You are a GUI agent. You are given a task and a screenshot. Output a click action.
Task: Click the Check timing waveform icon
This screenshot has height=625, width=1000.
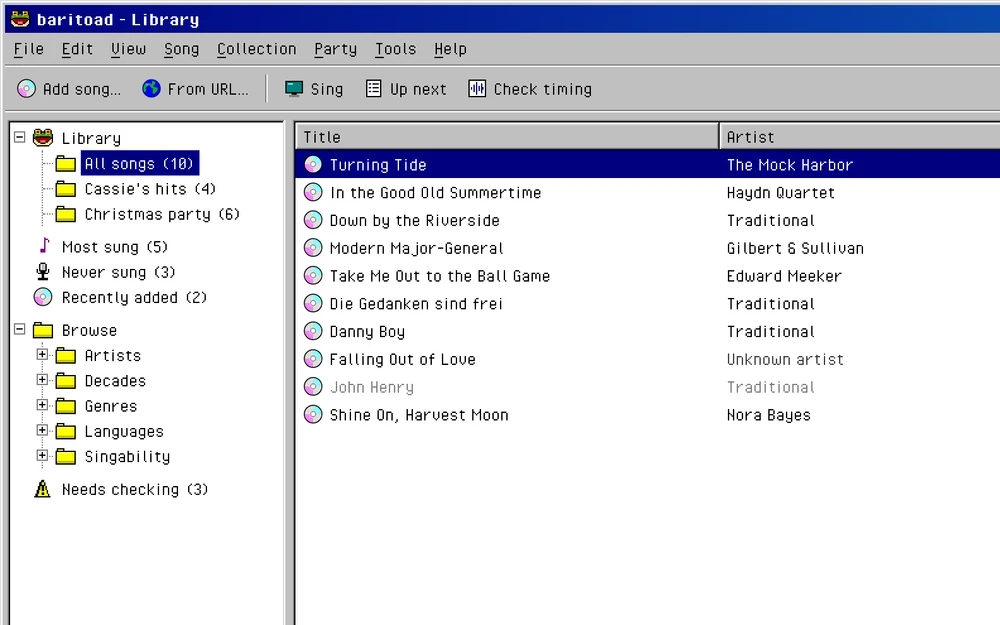point(477,89)
